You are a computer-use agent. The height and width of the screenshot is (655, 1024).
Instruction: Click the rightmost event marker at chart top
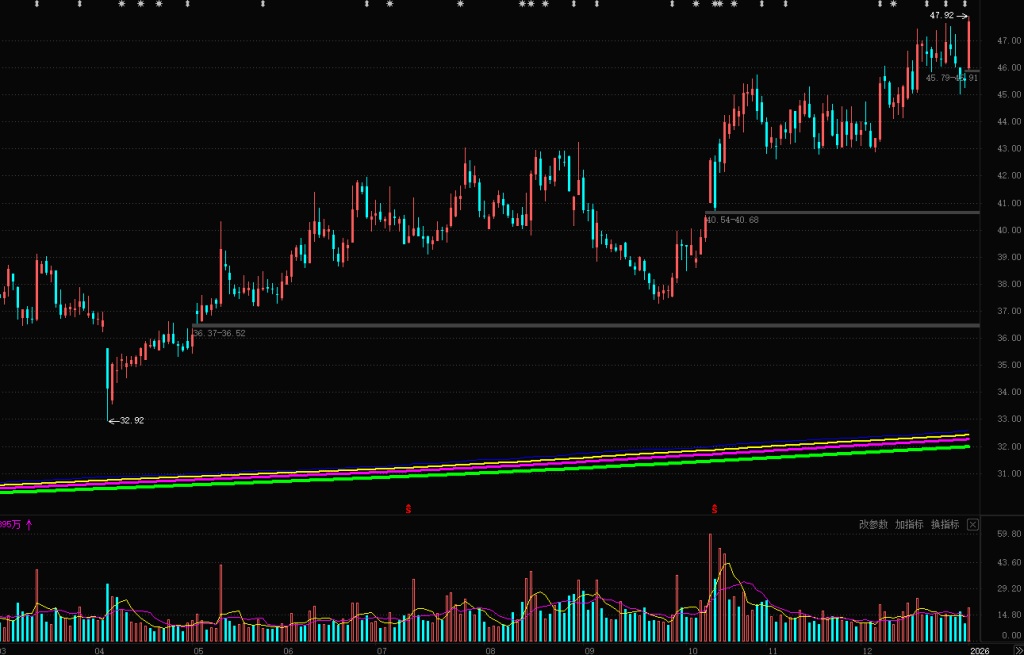964,4
